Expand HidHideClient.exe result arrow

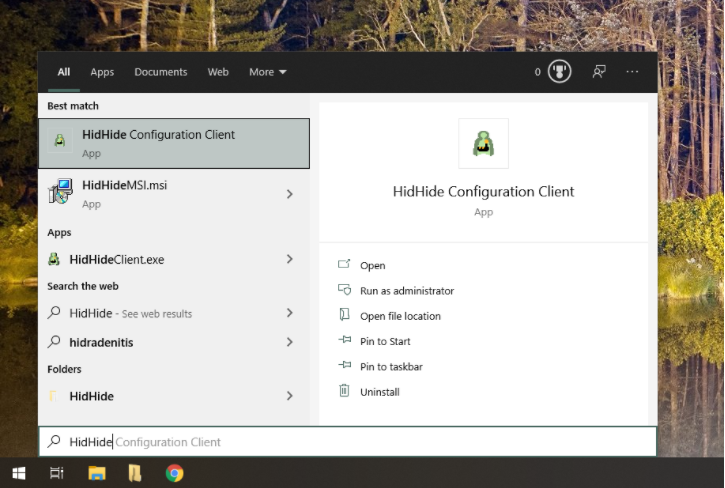289,259
